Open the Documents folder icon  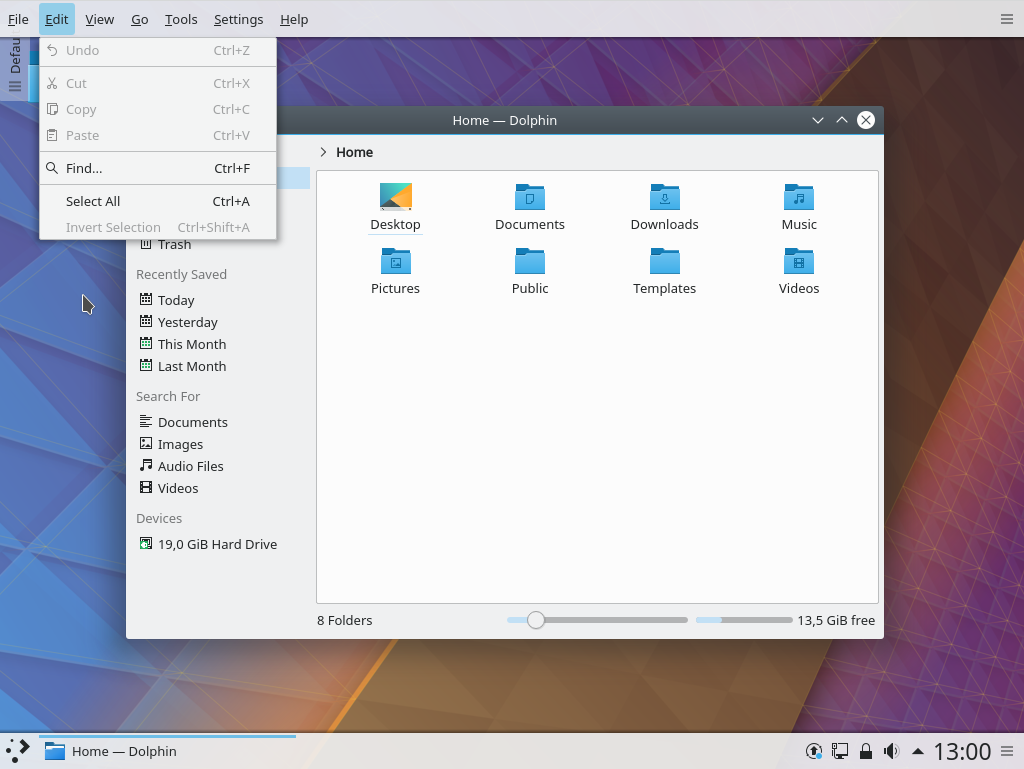[530, 196]
